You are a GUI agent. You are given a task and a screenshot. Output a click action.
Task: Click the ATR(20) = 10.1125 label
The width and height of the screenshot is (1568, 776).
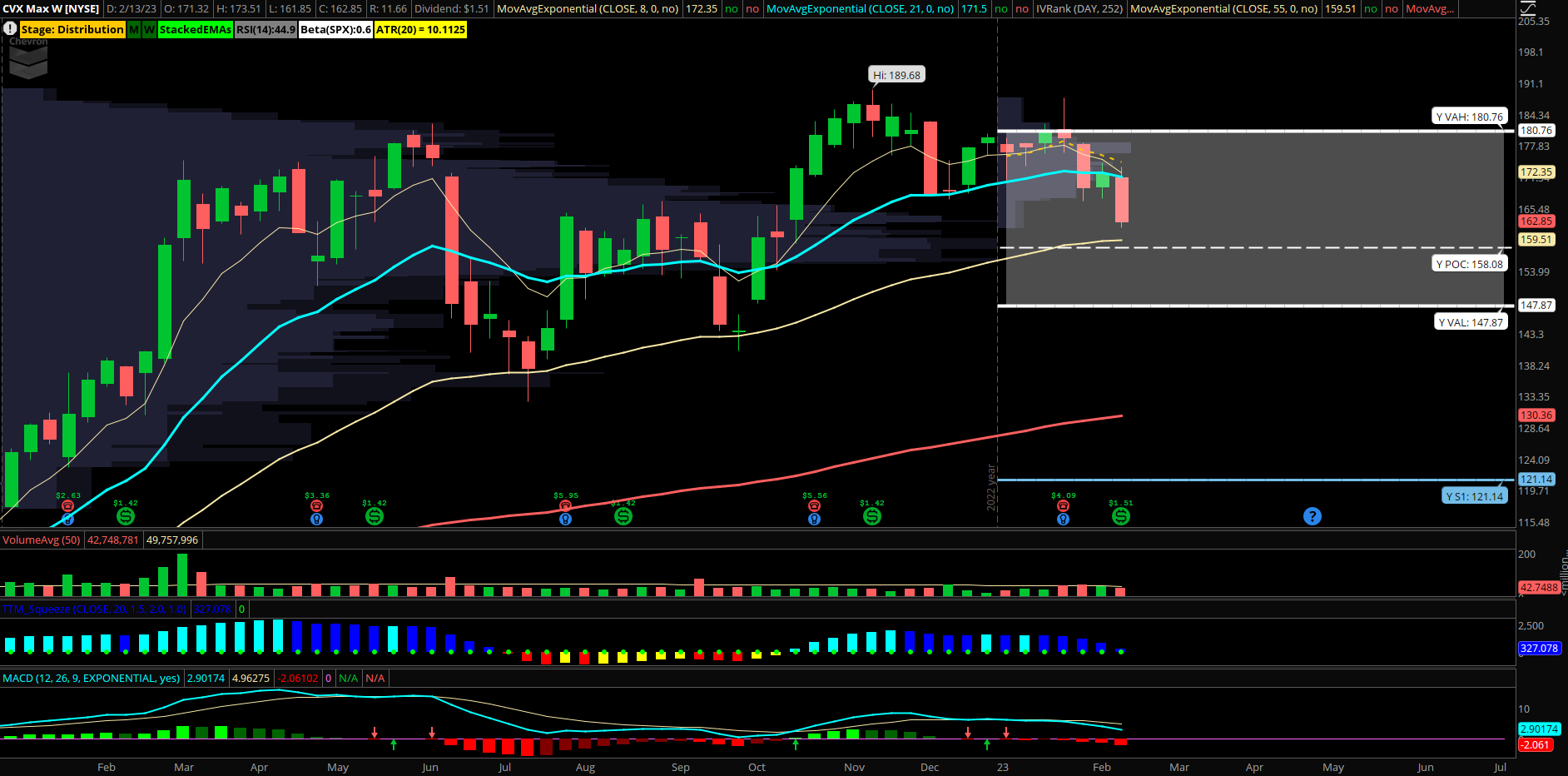point(421,29)
